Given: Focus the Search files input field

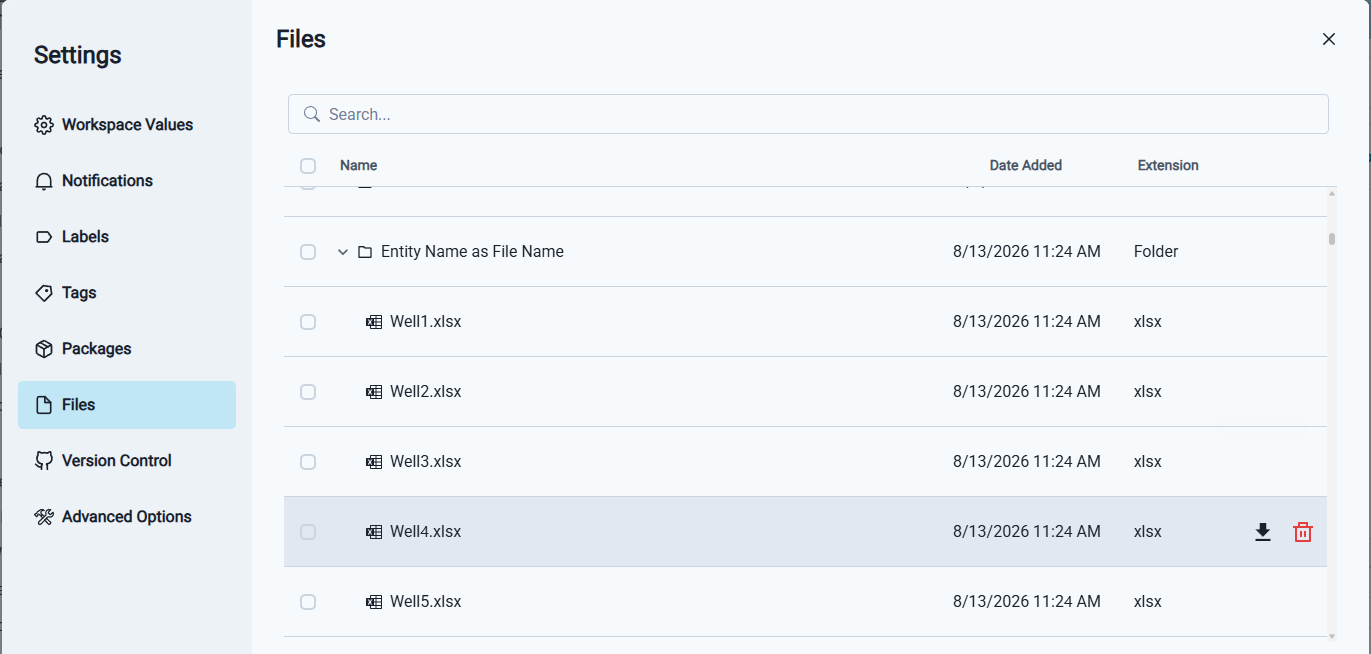Looking at the screenshot, I should [808, 114].
